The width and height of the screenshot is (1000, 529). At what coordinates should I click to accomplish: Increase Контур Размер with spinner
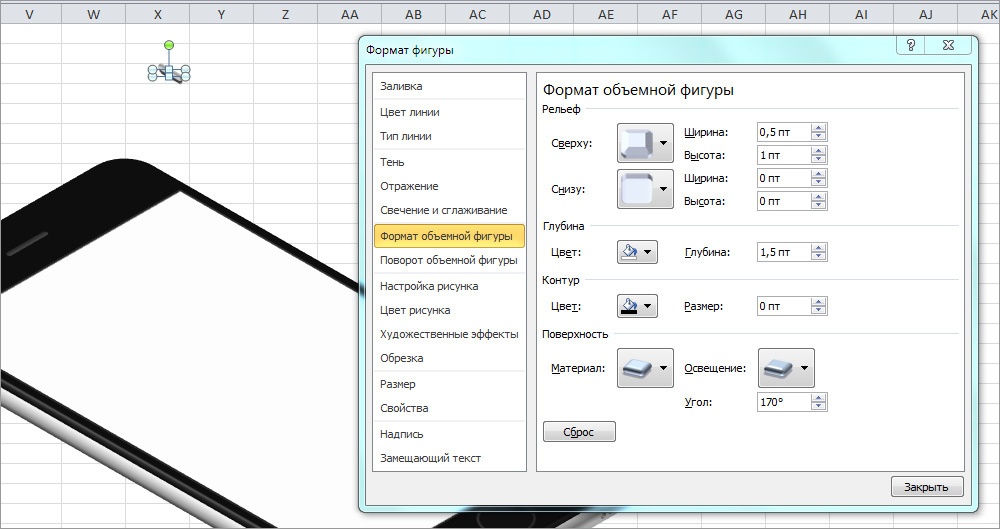pos(819,302)
